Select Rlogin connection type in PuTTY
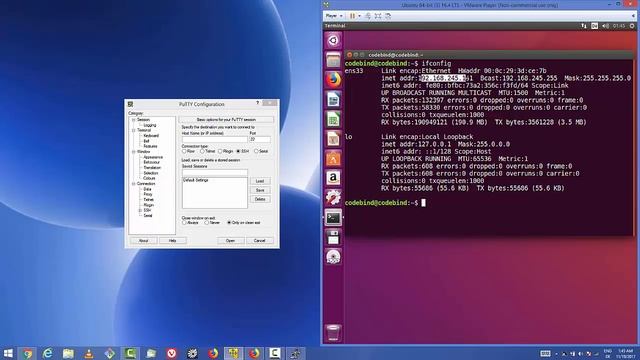The height and width of the screenshot is (360, 640). (220, 151)
